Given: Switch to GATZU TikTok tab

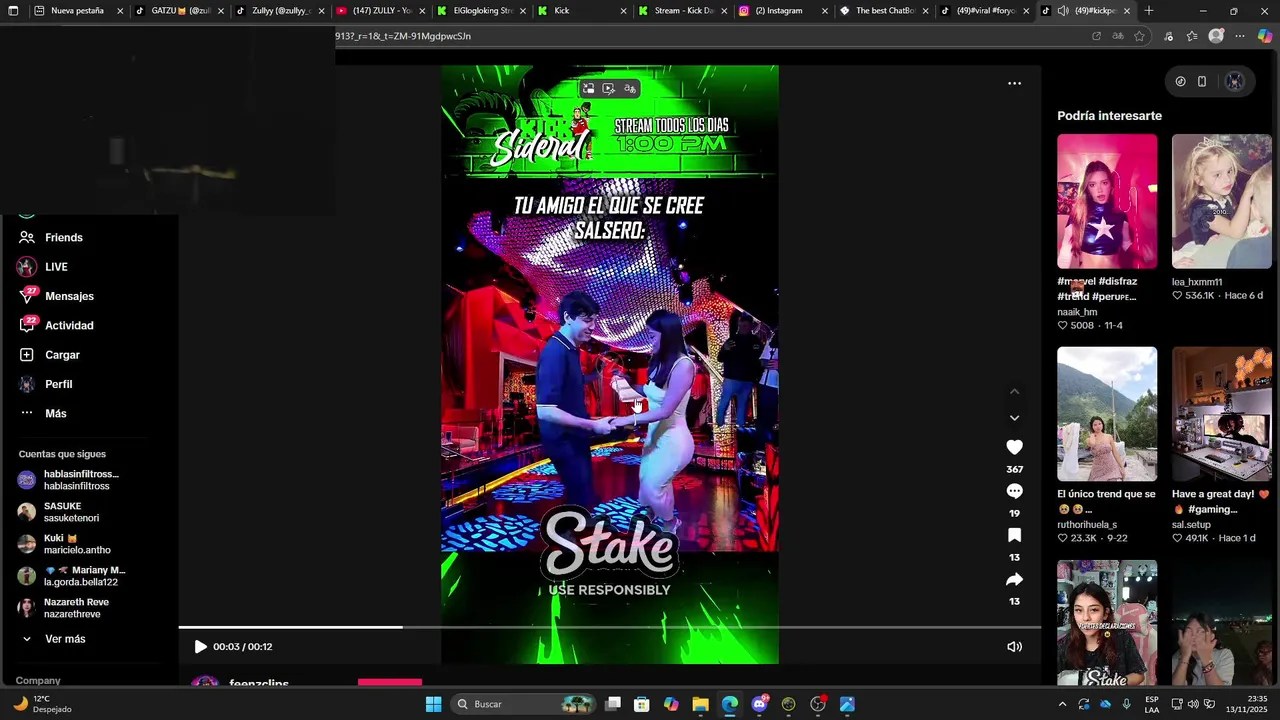Looking at the screenshot, I should coord(179,11).
